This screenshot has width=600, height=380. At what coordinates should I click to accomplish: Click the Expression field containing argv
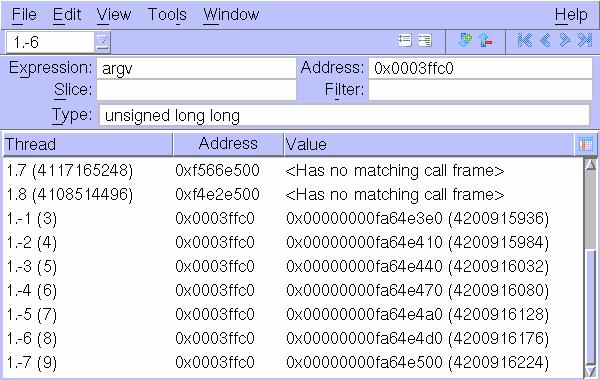click(196, 68)
